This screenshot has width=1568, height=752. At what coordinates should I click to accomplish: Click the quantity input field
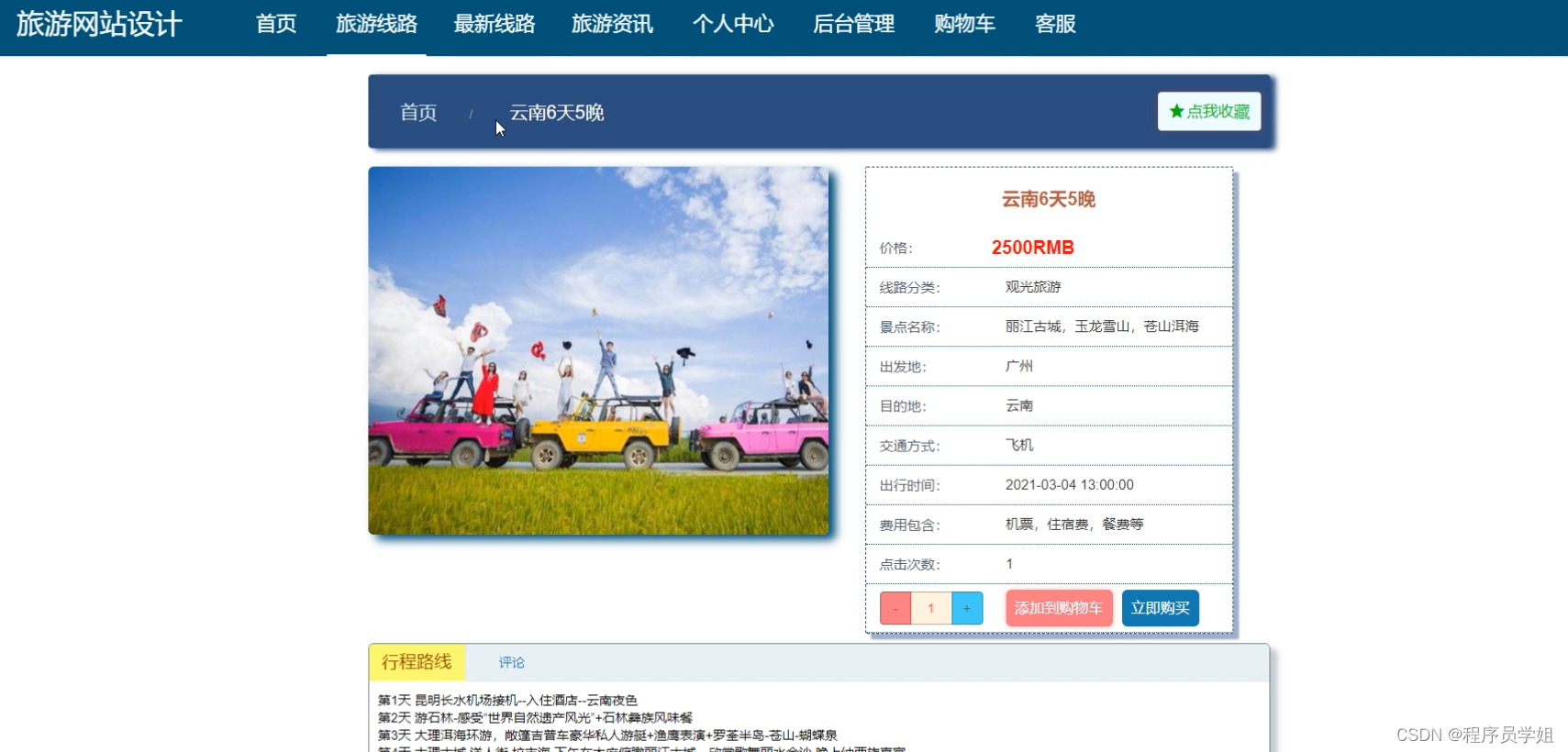coord(931,608)
